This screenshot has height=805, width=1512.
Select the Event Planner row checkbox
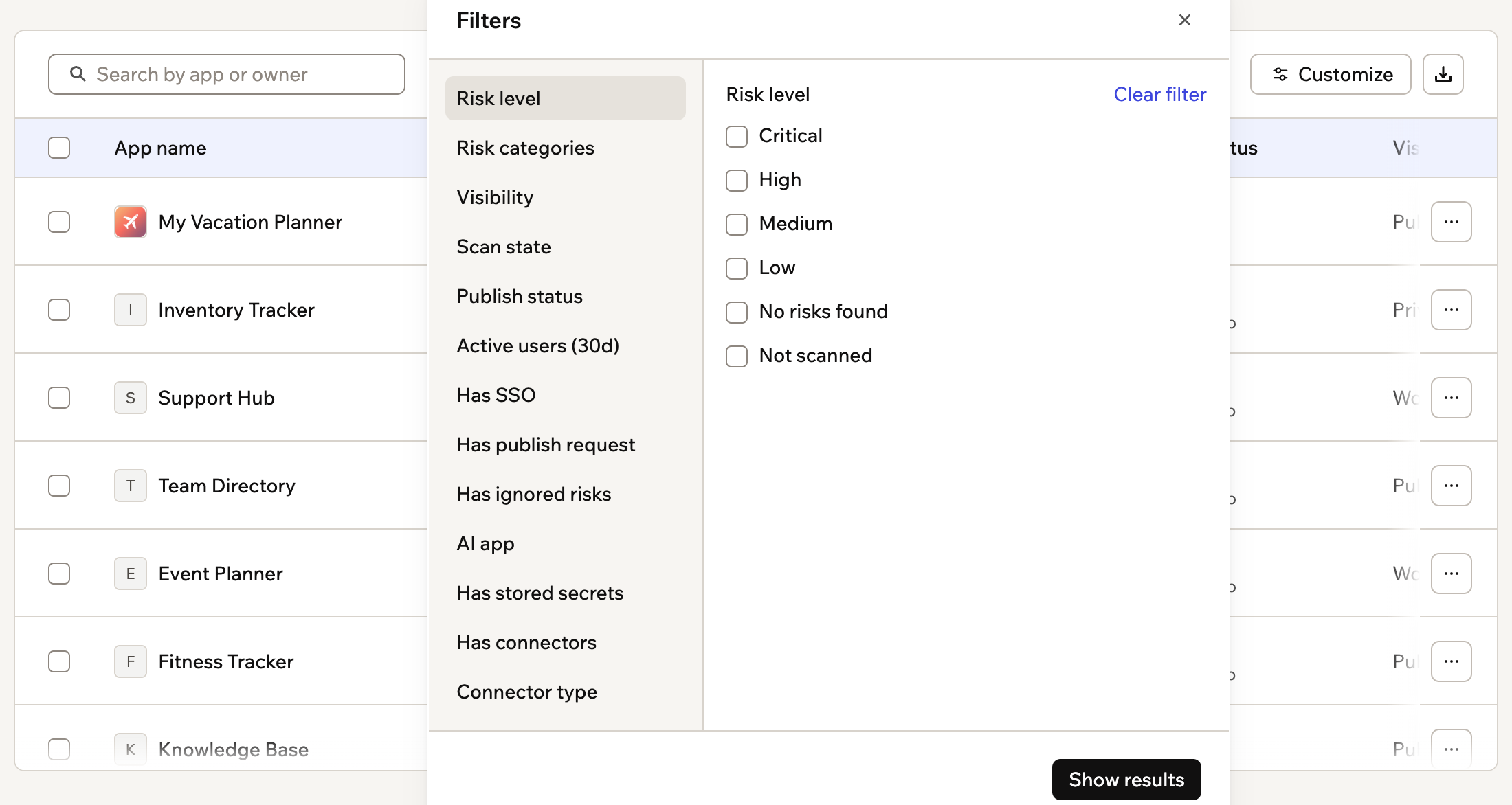click(59, 574)
